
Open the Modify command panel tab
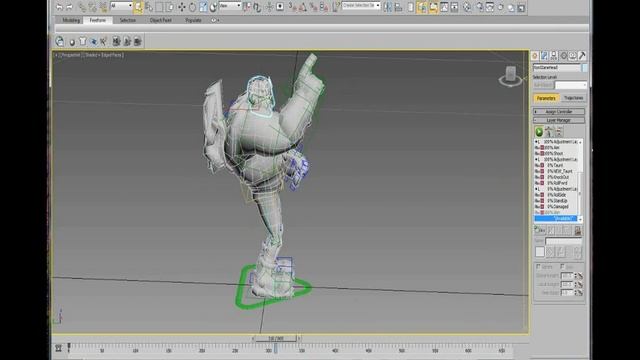[x=544, y=56]
